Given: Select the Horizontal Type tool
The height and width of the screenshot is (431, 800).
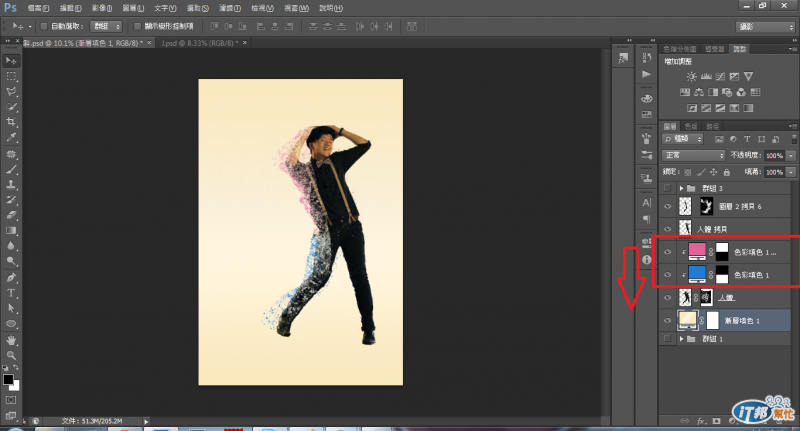Looking at the screenshot, I should [12, 292].
